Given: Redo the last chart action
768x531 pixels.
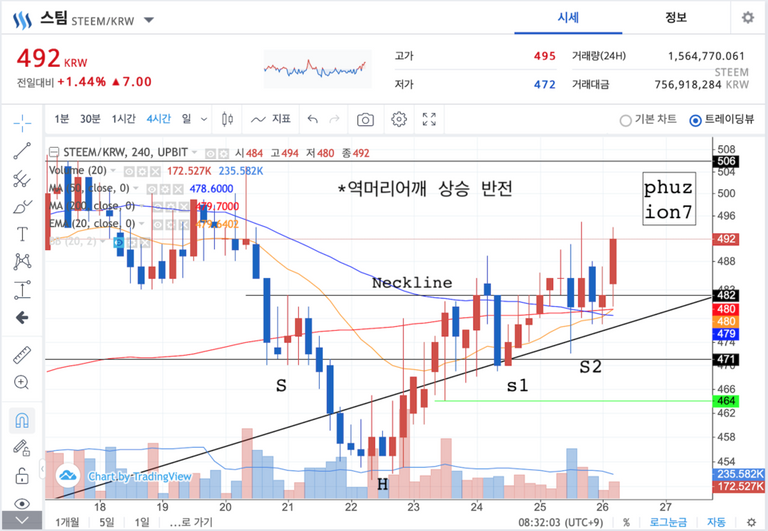Looking at the screenshot, I should (x=335, y=119).
